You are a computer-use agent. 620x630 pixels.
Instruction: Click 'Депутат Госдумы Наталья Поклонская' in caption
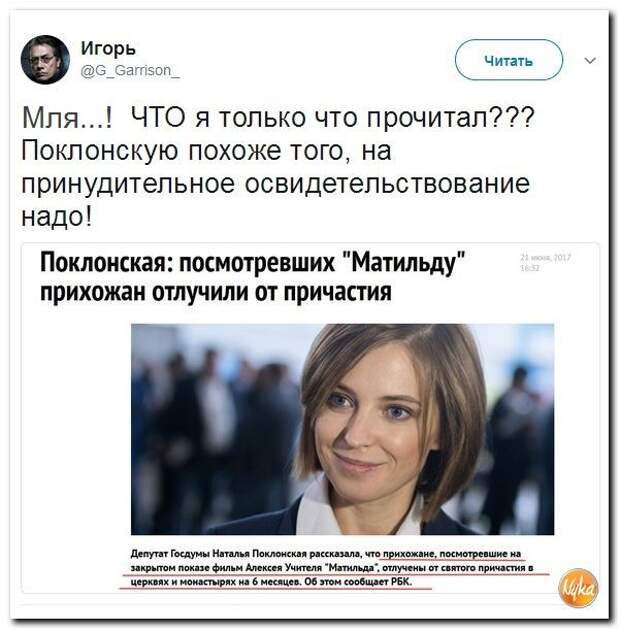(x=219, y=554)
